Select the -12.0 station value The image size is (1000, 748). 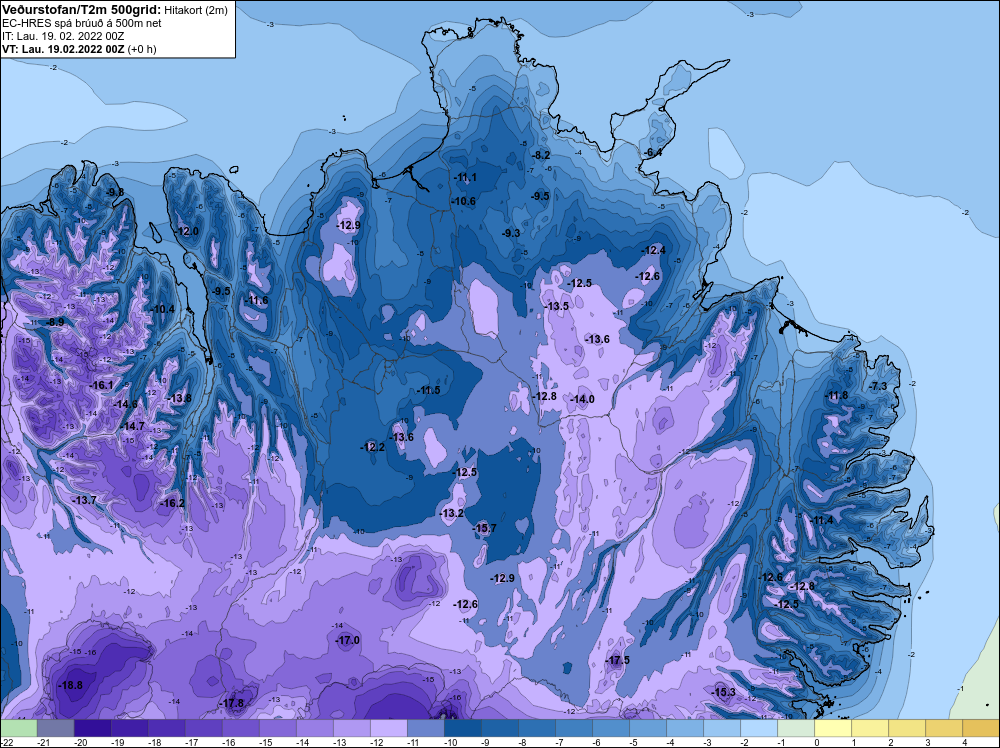(x=187, y=231)
